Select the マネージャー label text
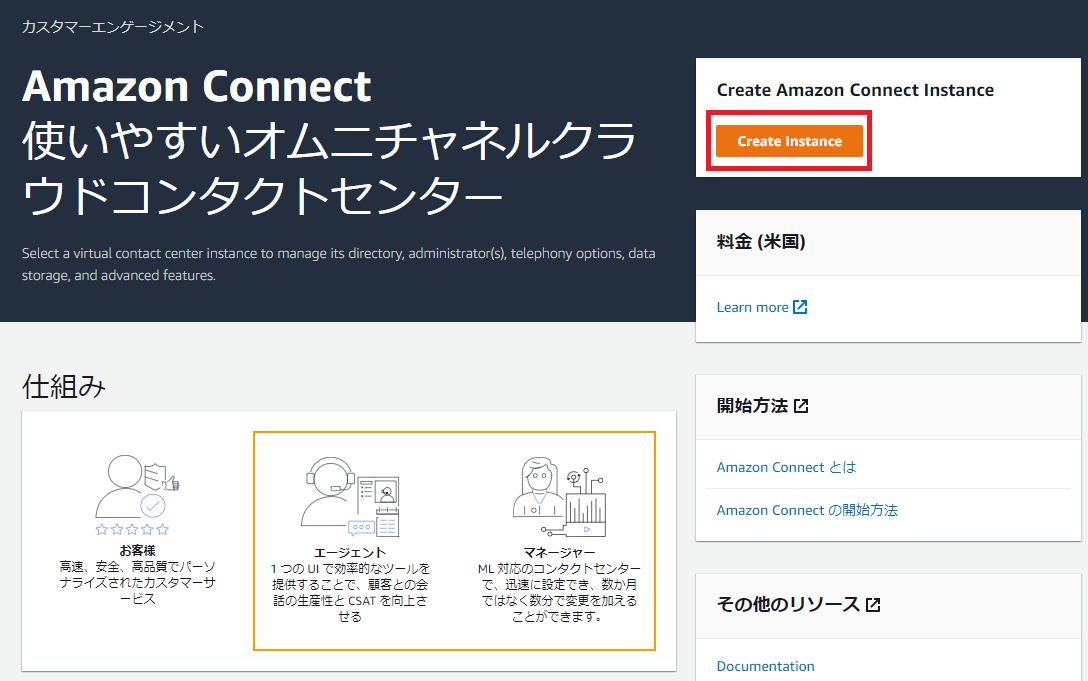1088x681 pixels. [559, 553]
